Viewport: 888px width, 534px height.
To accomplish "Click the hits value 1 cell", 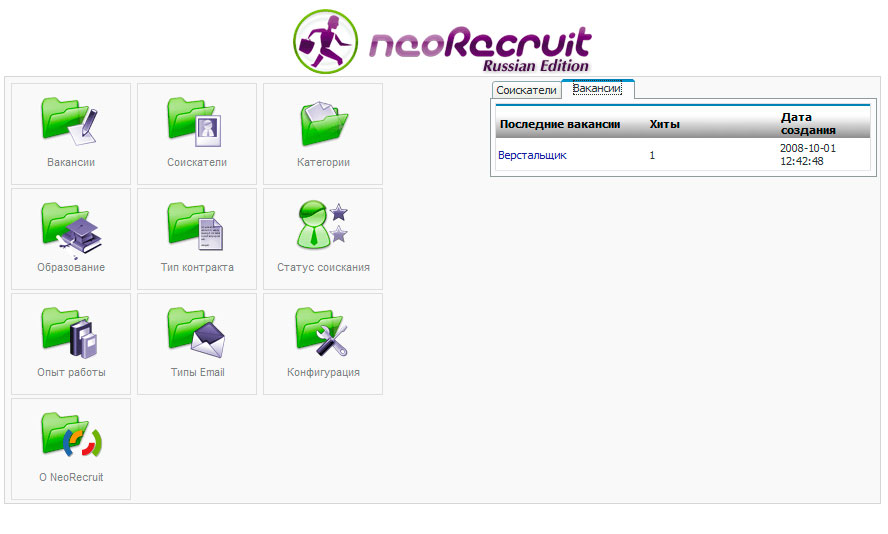I will pyautogui.click(x=652, y=155).
